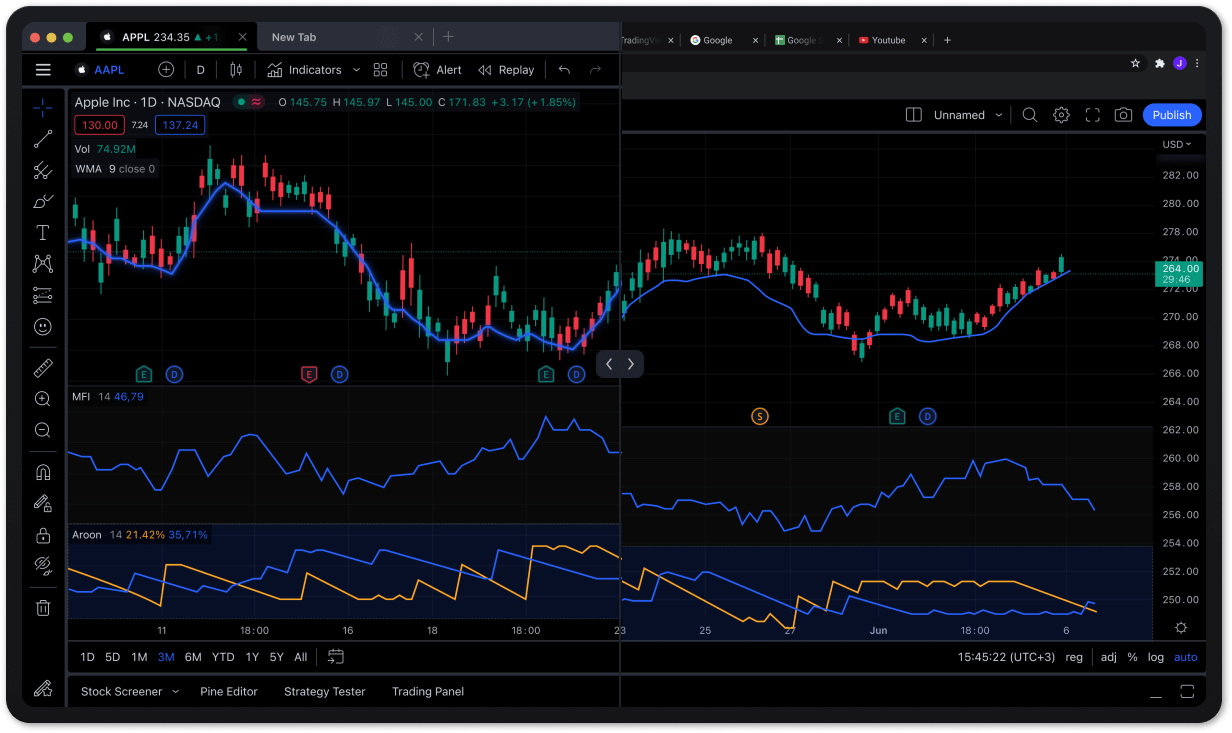The width and height of the screenshot is (1232, 733).
Task: Lock all drawing tools with the padlock
Action: coord(42,534)
